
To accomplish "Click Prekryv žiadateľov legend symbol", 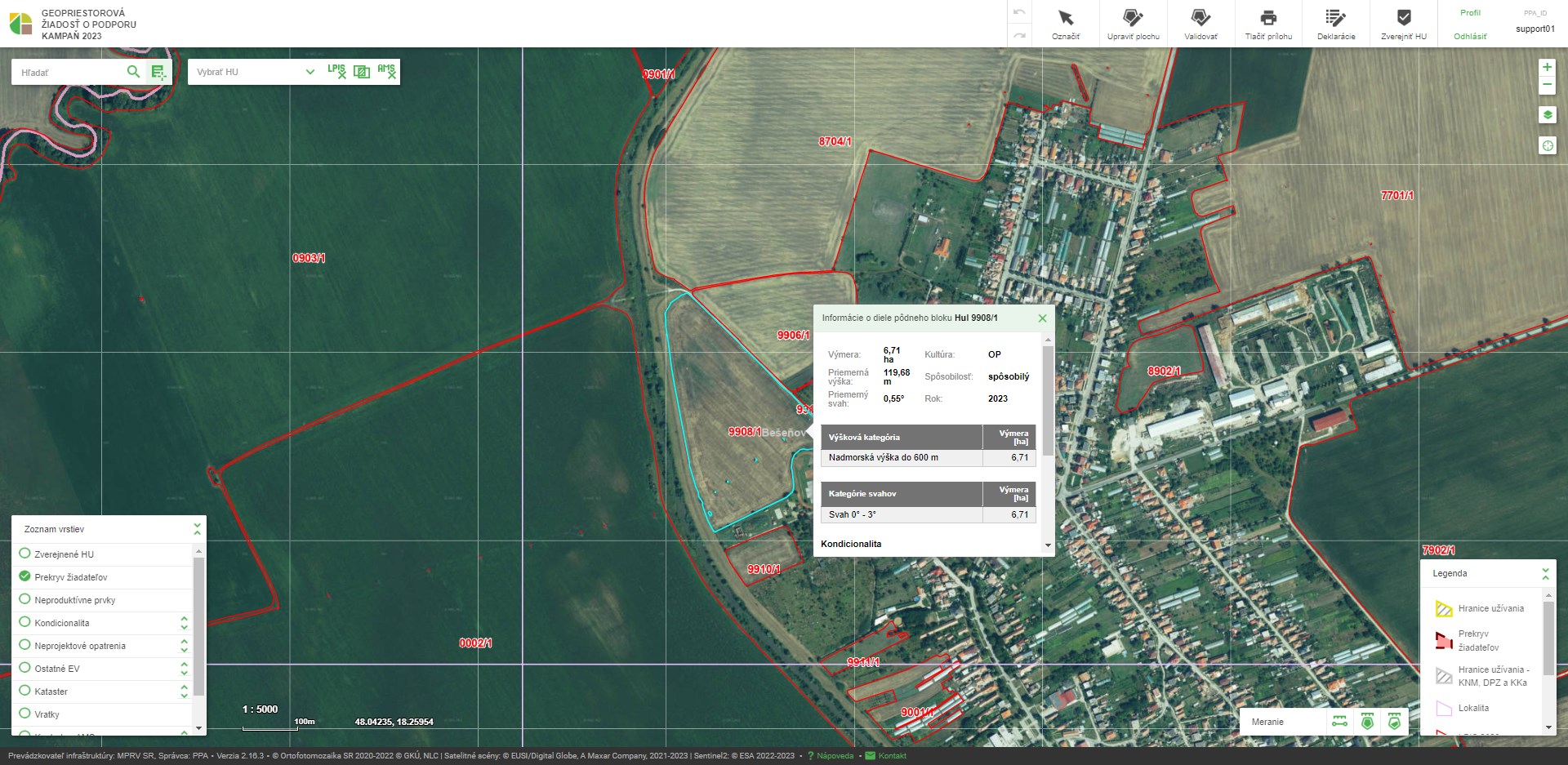I will coord(1444,640).
